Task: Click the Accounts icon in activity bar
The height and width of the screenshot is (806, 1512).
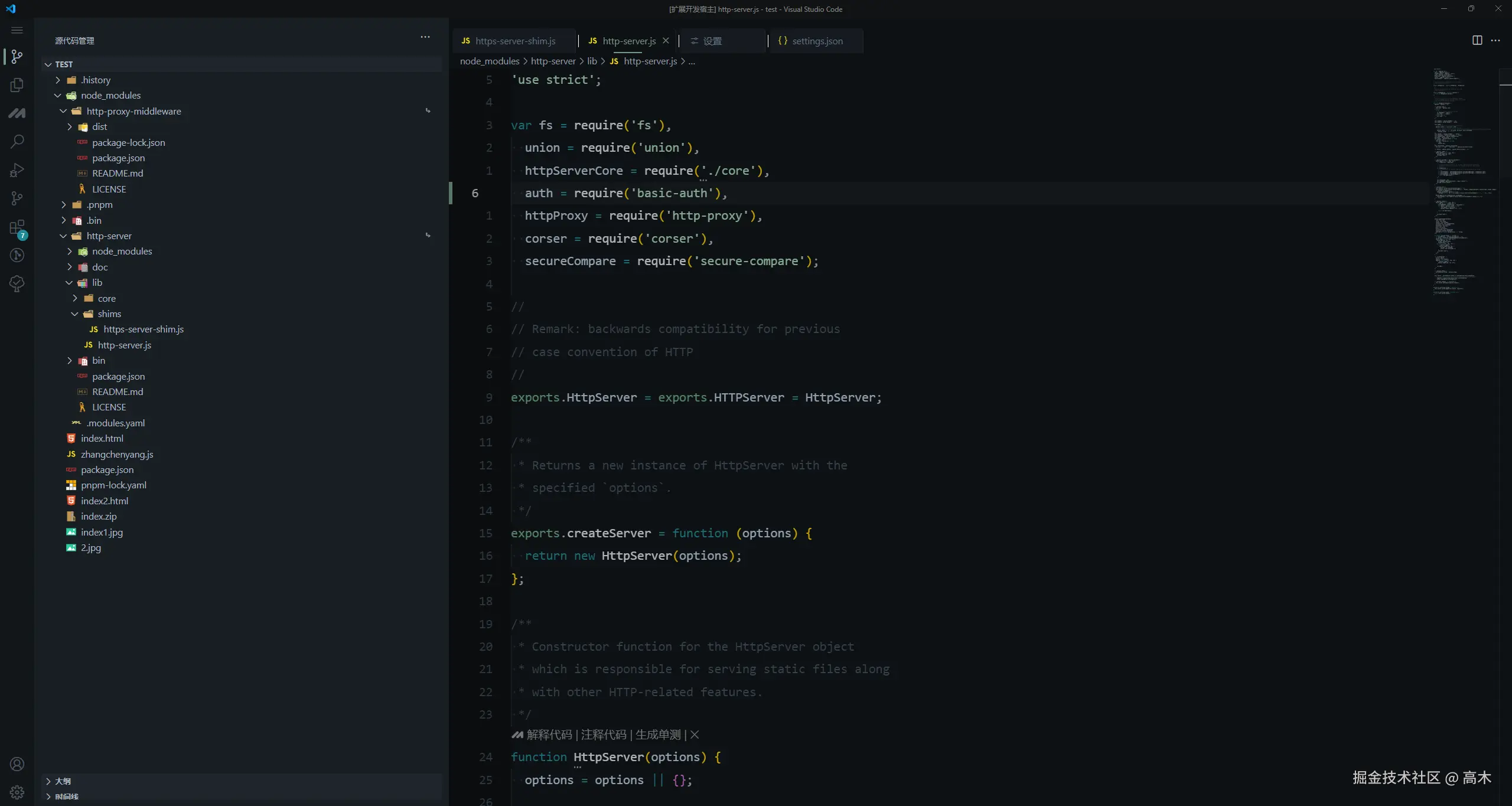Action: pos(17,764)
